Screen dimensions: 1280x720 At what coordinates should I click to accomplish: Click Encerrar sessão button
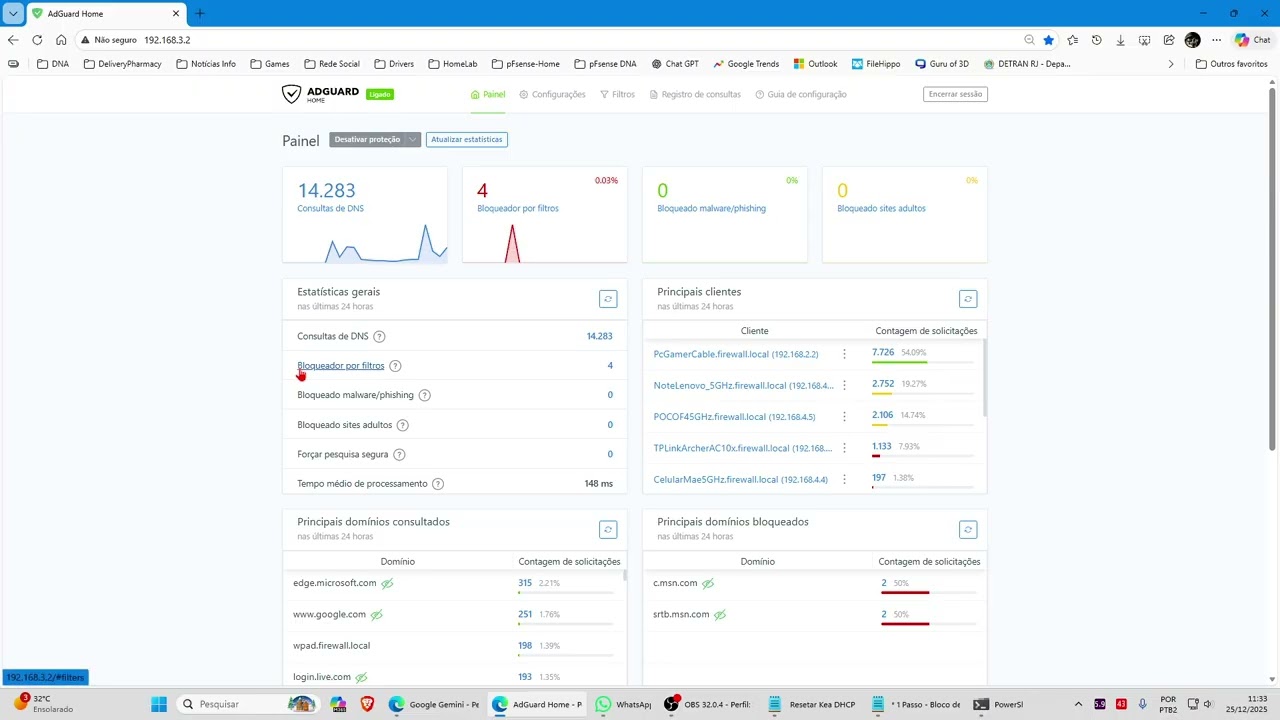pyautogui.click(x=955, y=94)
